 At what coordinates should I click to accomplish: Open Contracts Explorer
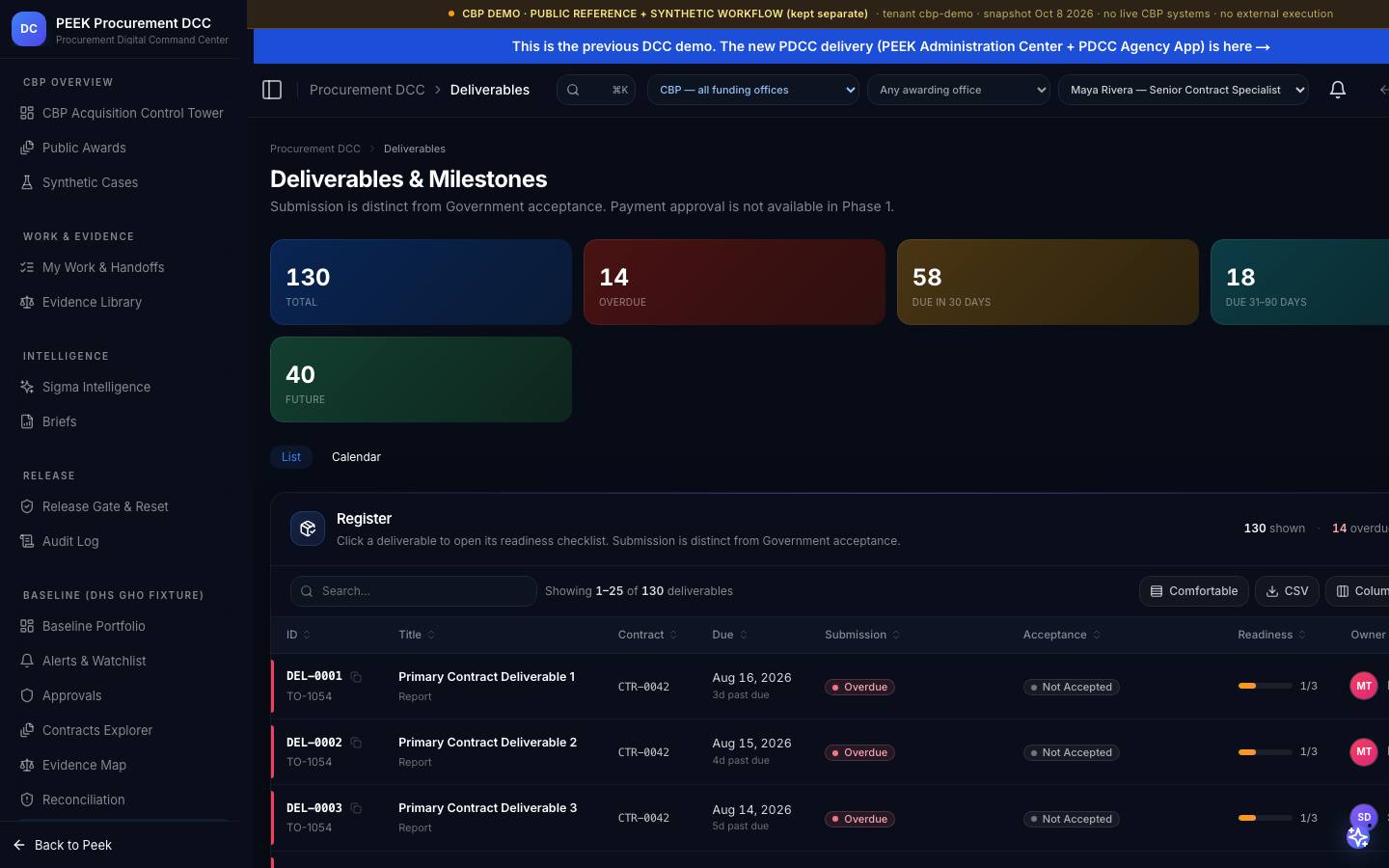122,730
